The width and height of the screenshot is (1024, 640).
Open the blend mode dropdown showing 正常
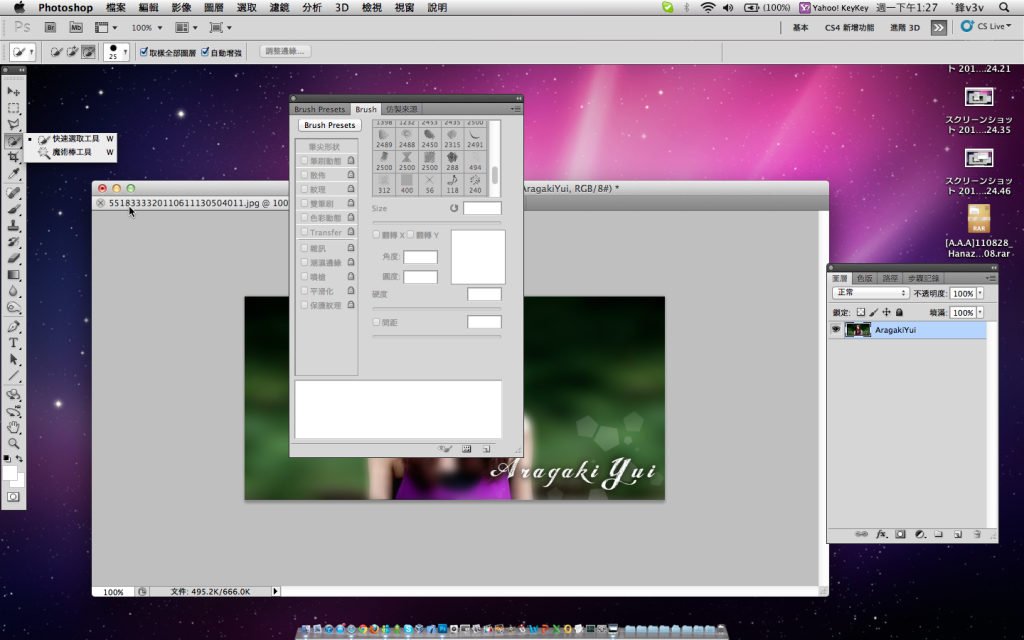click(870, 294)
